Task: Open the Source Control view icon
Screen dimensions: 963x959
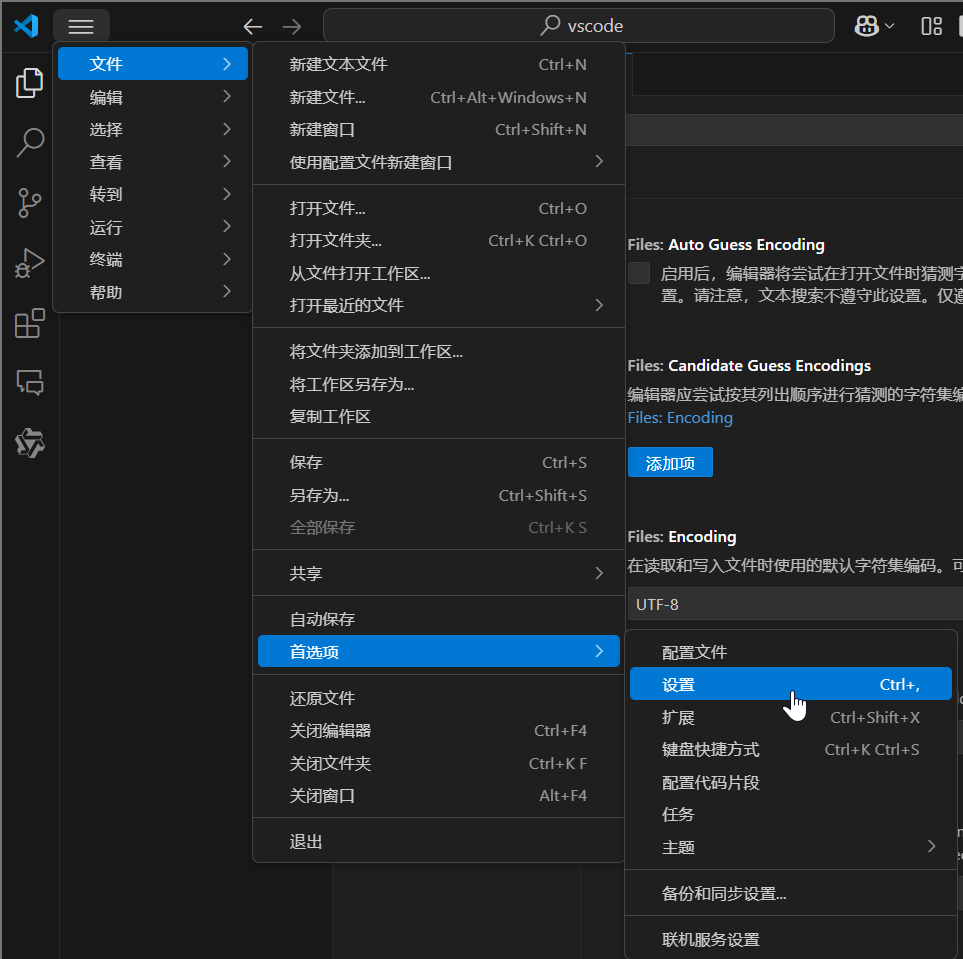Action: [x=29, y=203]
